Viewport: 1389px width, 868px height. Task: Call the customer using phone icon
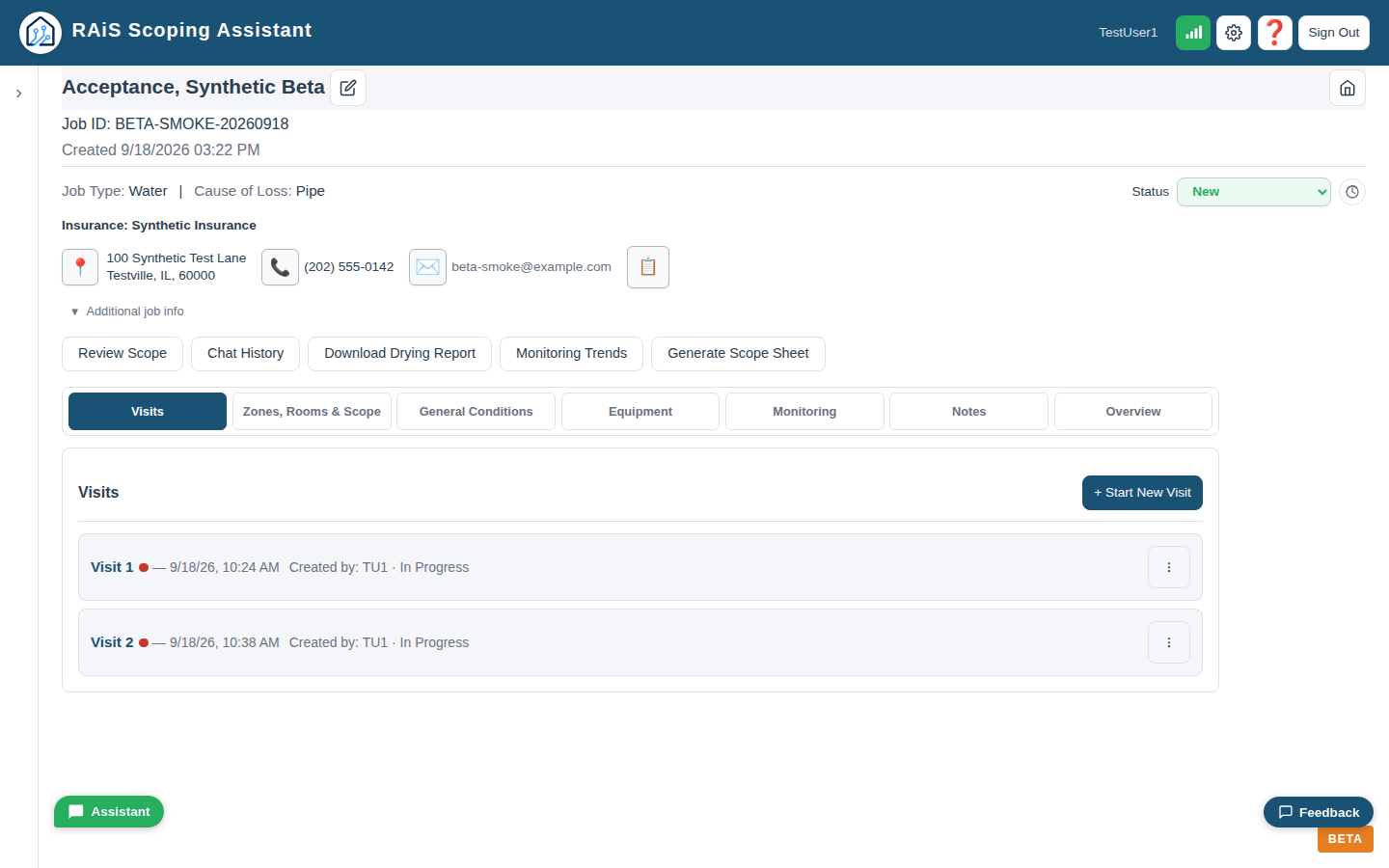point(280,267)
